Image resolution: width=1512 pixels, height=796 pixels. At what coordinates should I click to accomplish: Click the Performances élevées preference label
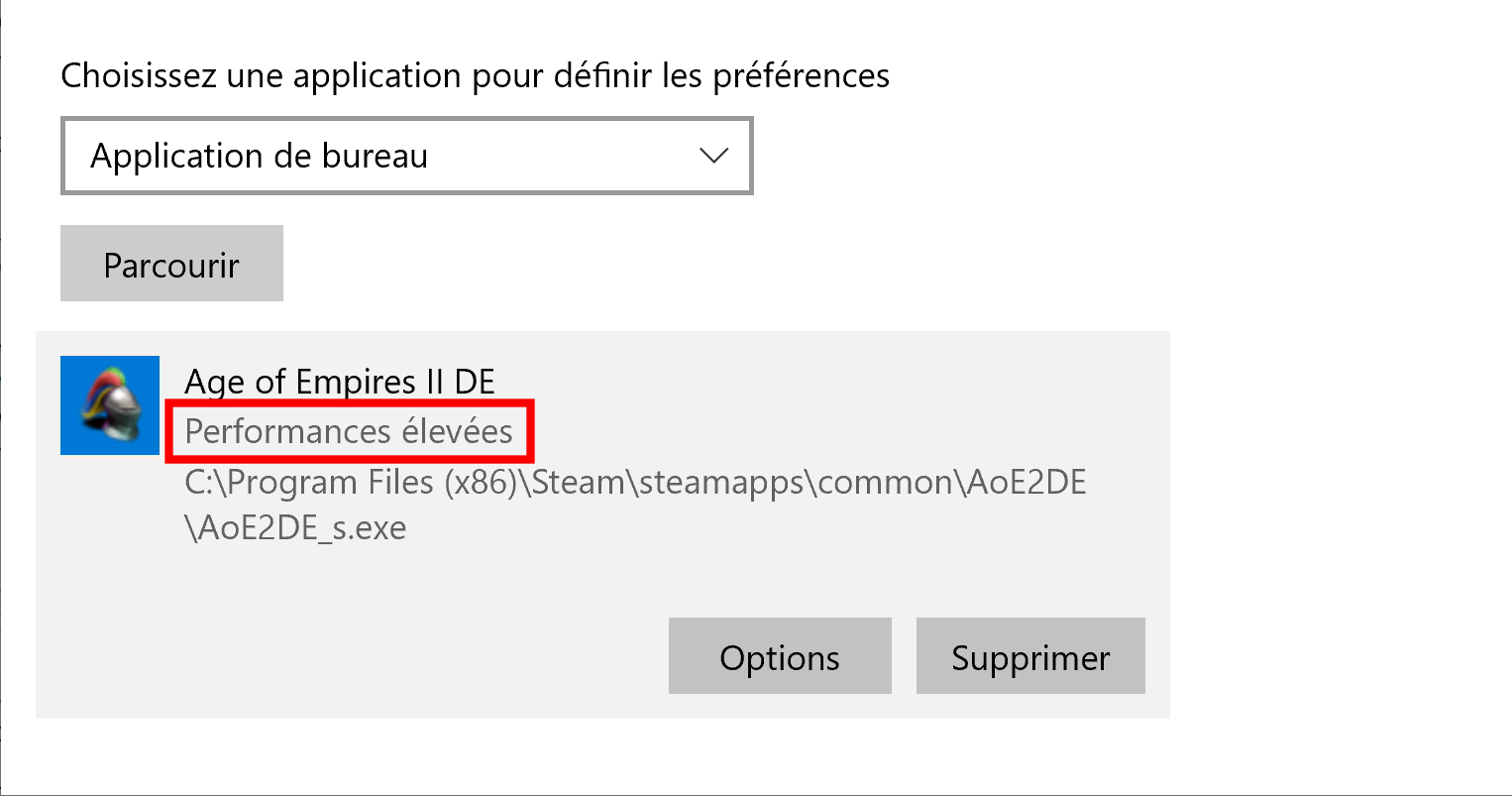point(349,431)
